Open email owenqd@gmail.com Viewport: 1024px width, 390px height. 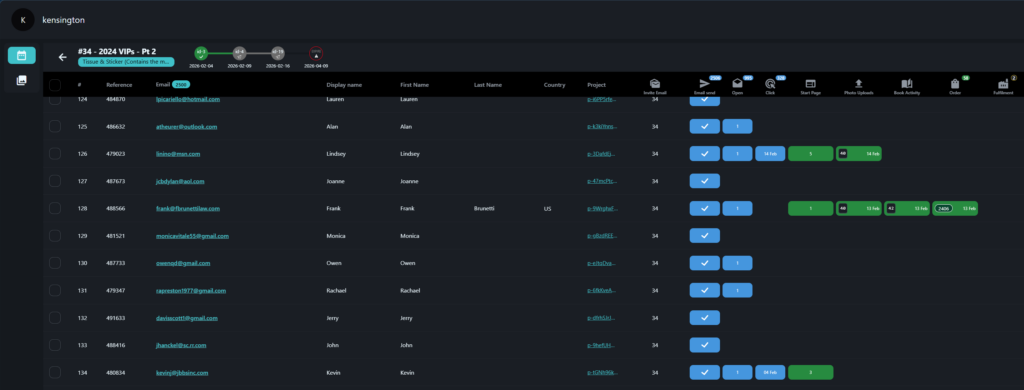183,263
